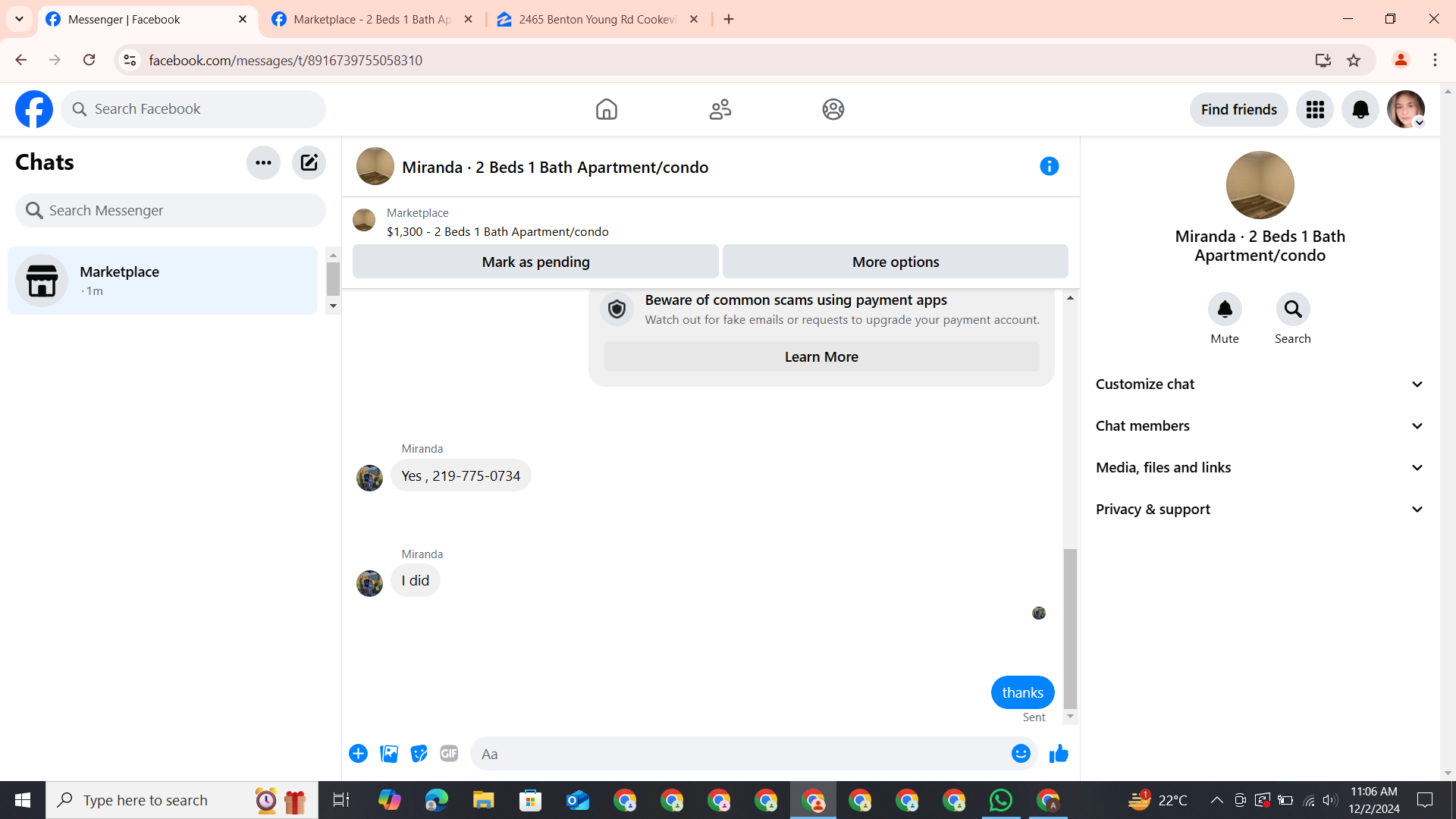The width and height of the screenshot is (1456, 819).
Task: Click More options button
Action: pos(895,262)
